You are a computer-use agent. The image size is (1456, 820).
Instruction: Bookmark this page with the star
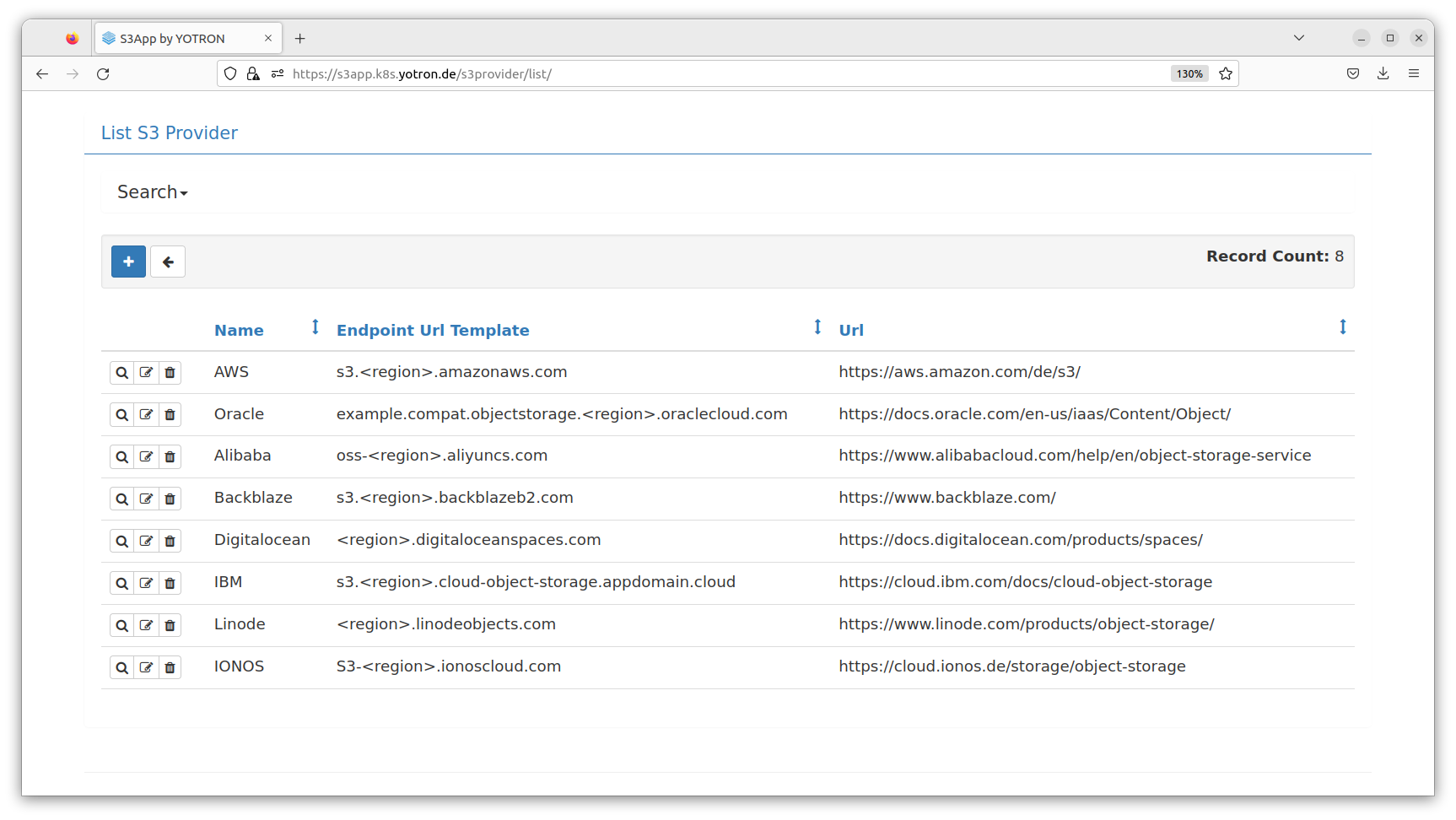(x=1226, y=74)
